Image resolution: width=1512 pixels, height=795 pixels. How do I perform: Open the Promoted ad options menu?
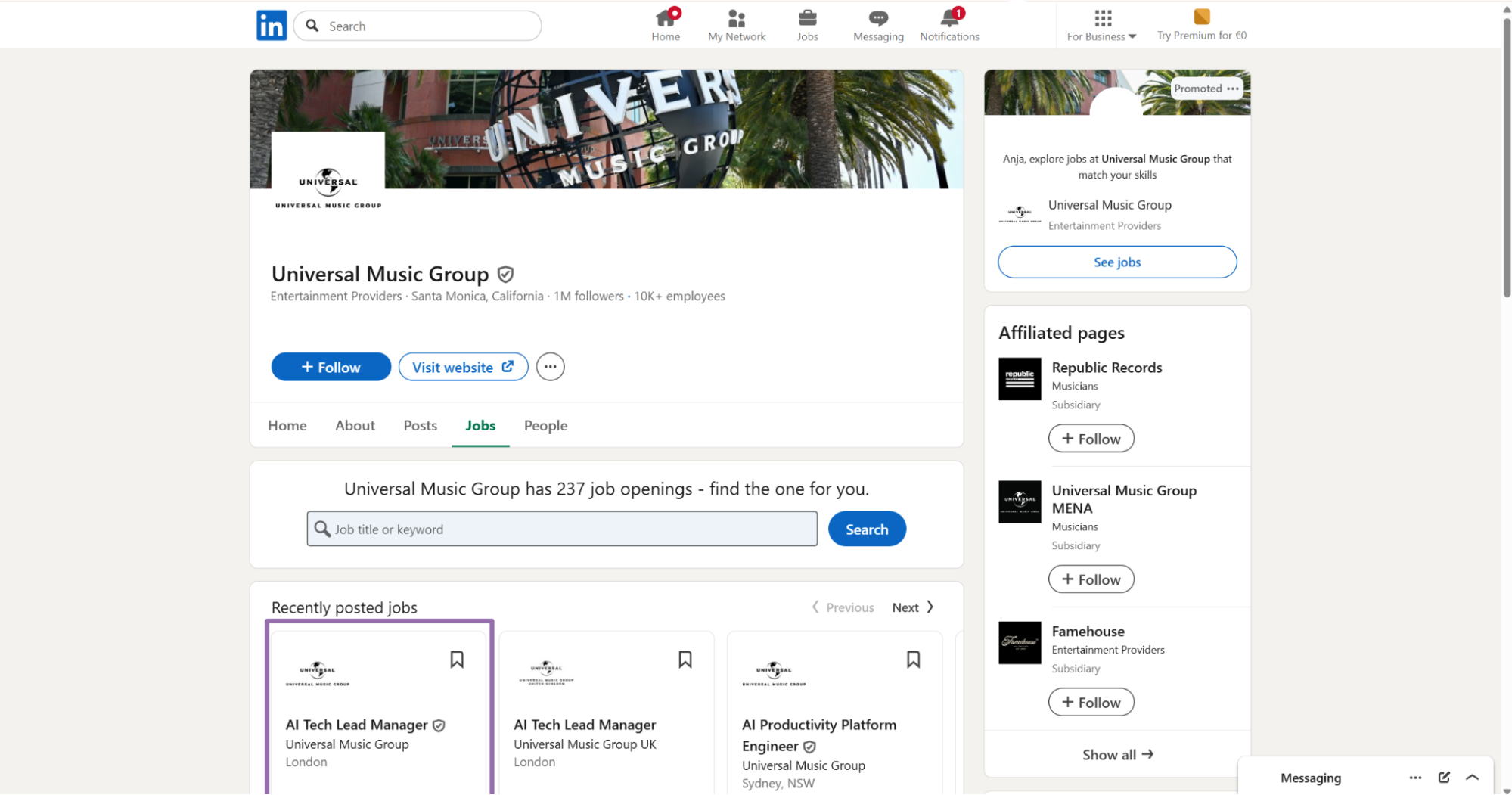coord(1233,89)
